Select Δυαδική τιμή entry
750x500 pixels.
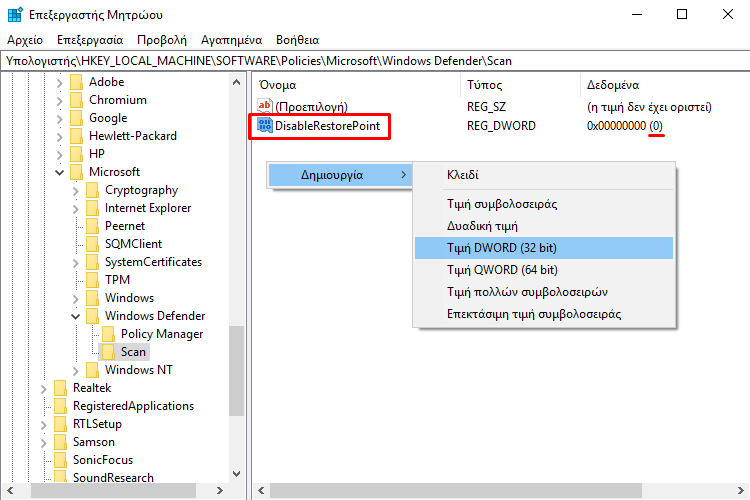click(x=544, y=226)
